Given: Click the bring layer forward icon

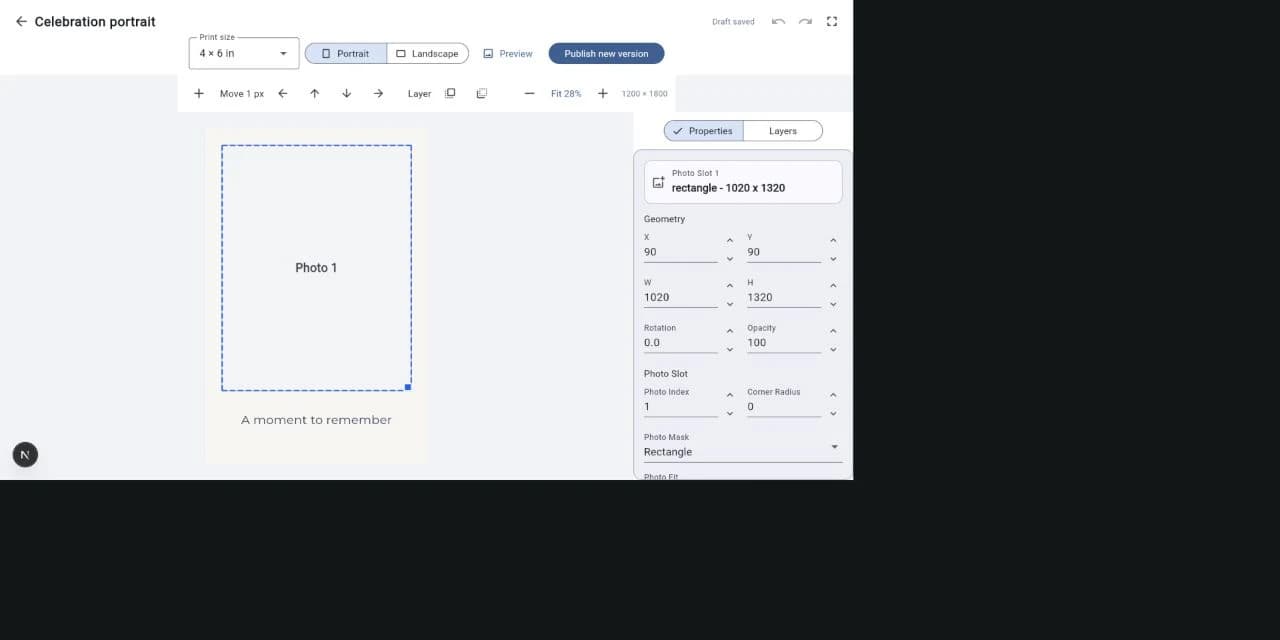Looking at the screenshot, I should pos(450,93).
